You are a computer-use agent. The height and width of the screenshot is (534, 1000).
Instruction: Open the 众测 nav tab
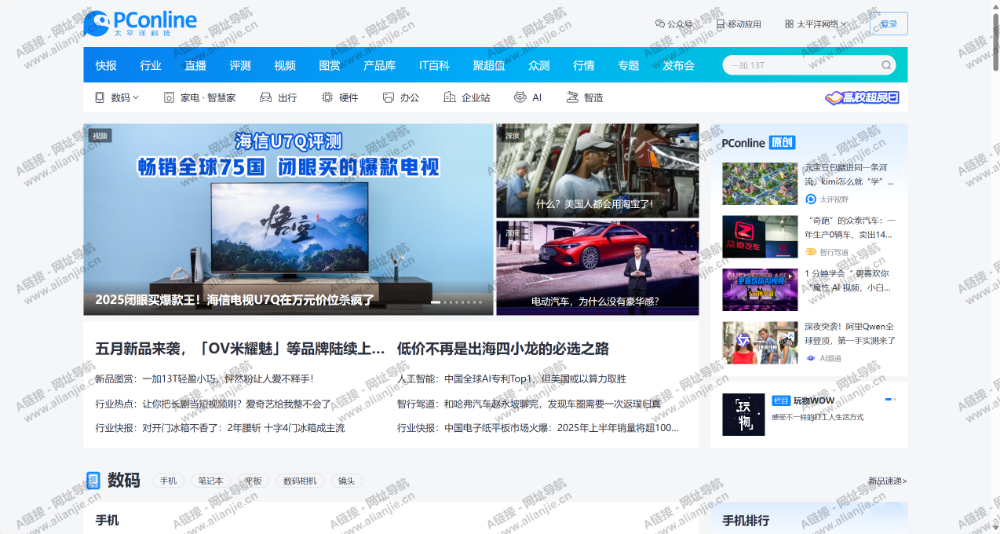[539, 65]
